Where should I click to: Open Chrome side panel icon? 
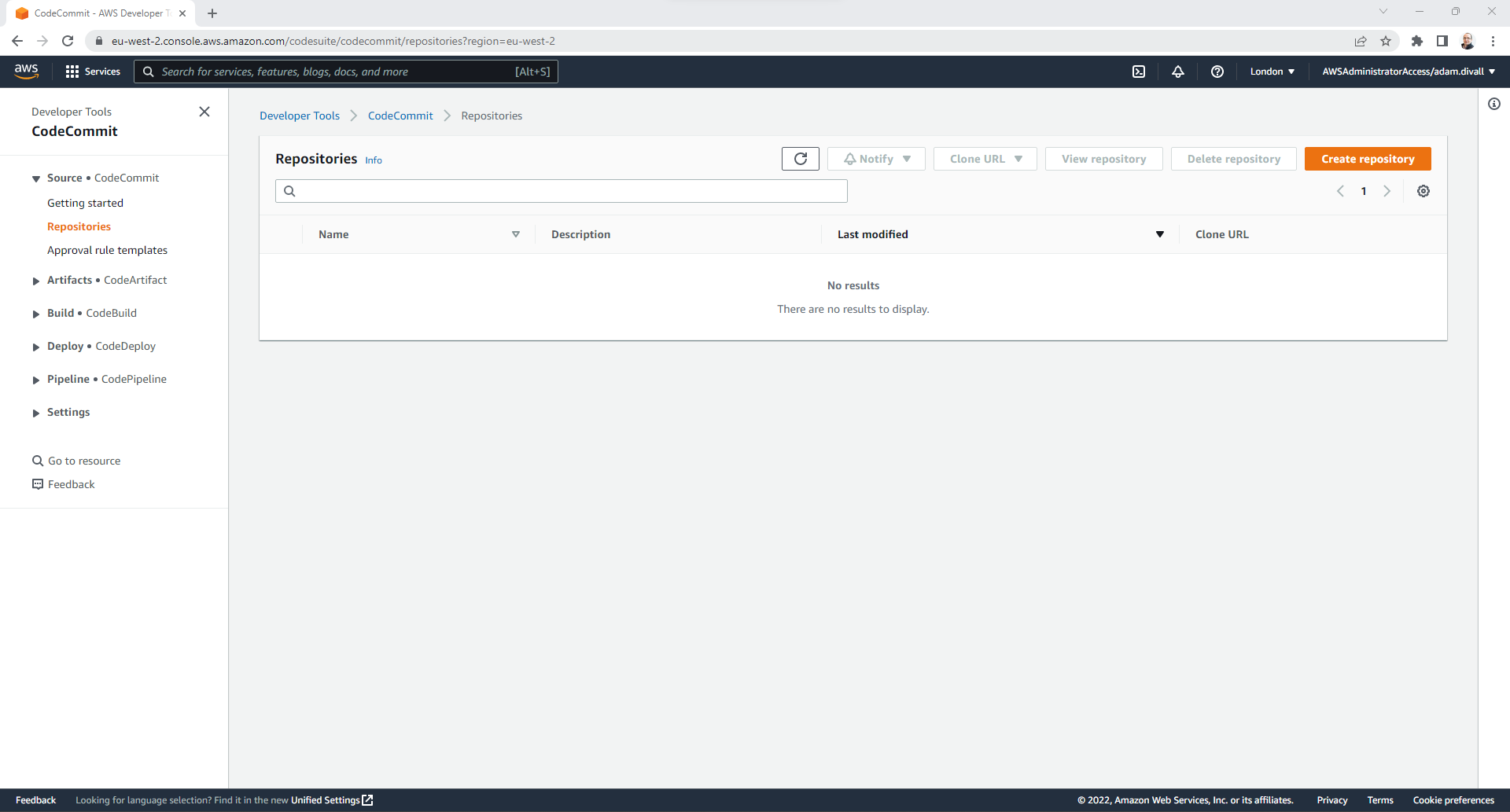click(x=1442, y=41)
